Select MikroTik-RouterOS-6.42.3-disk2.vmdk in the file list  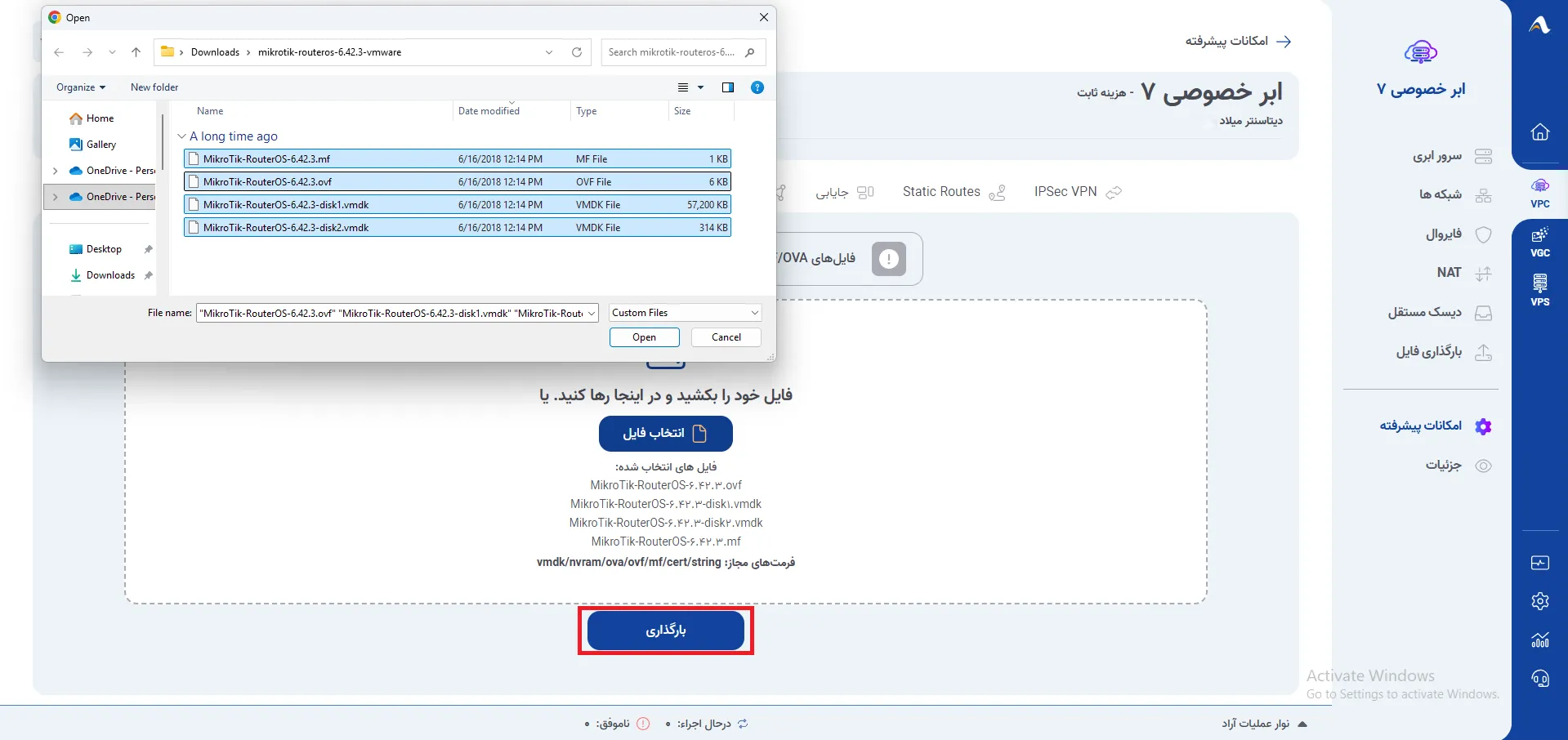point(458,227)
